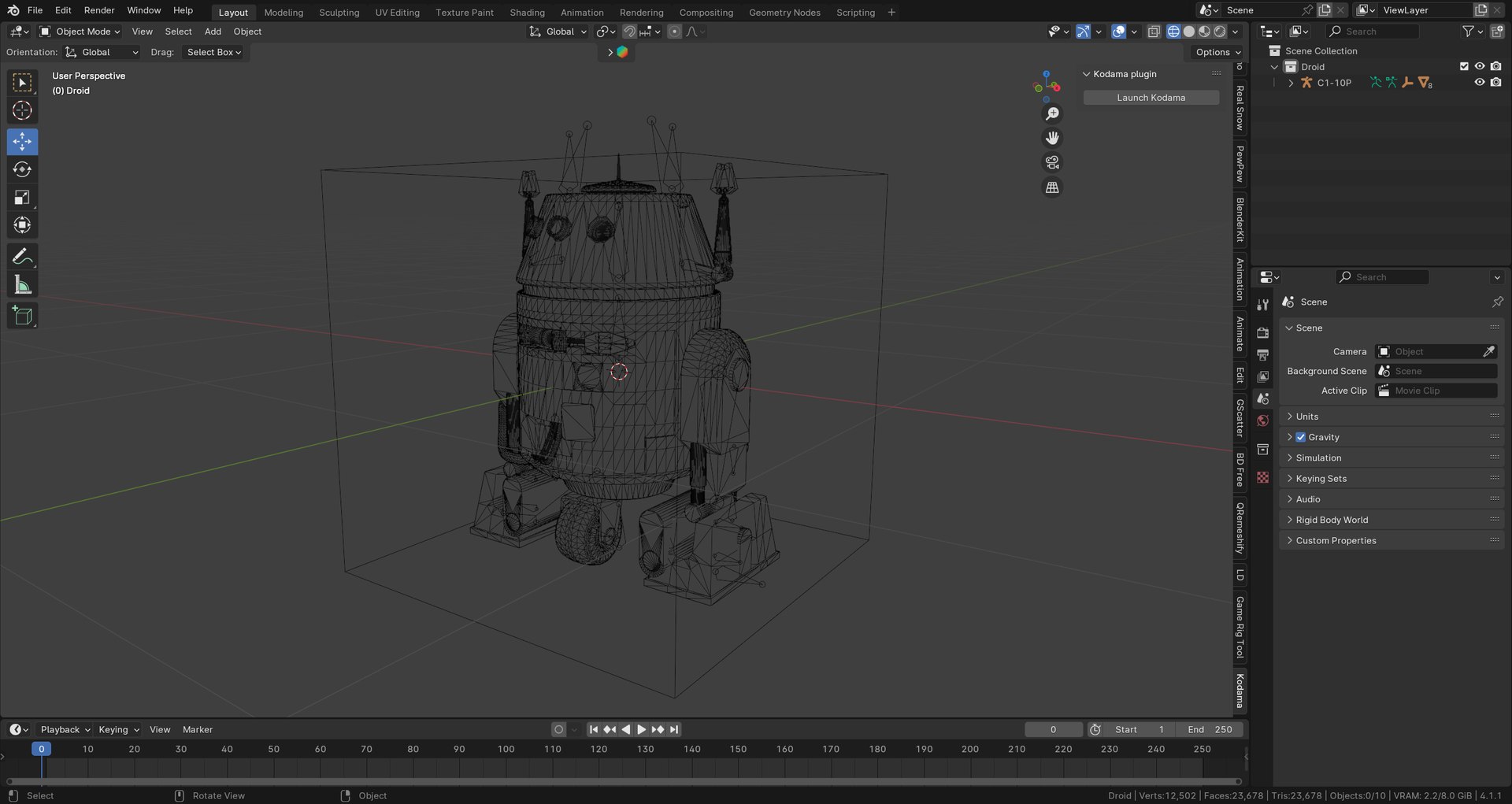1512x804 pixels.
Task: Click the Blender logo menu icon
Action: point(13,10)
